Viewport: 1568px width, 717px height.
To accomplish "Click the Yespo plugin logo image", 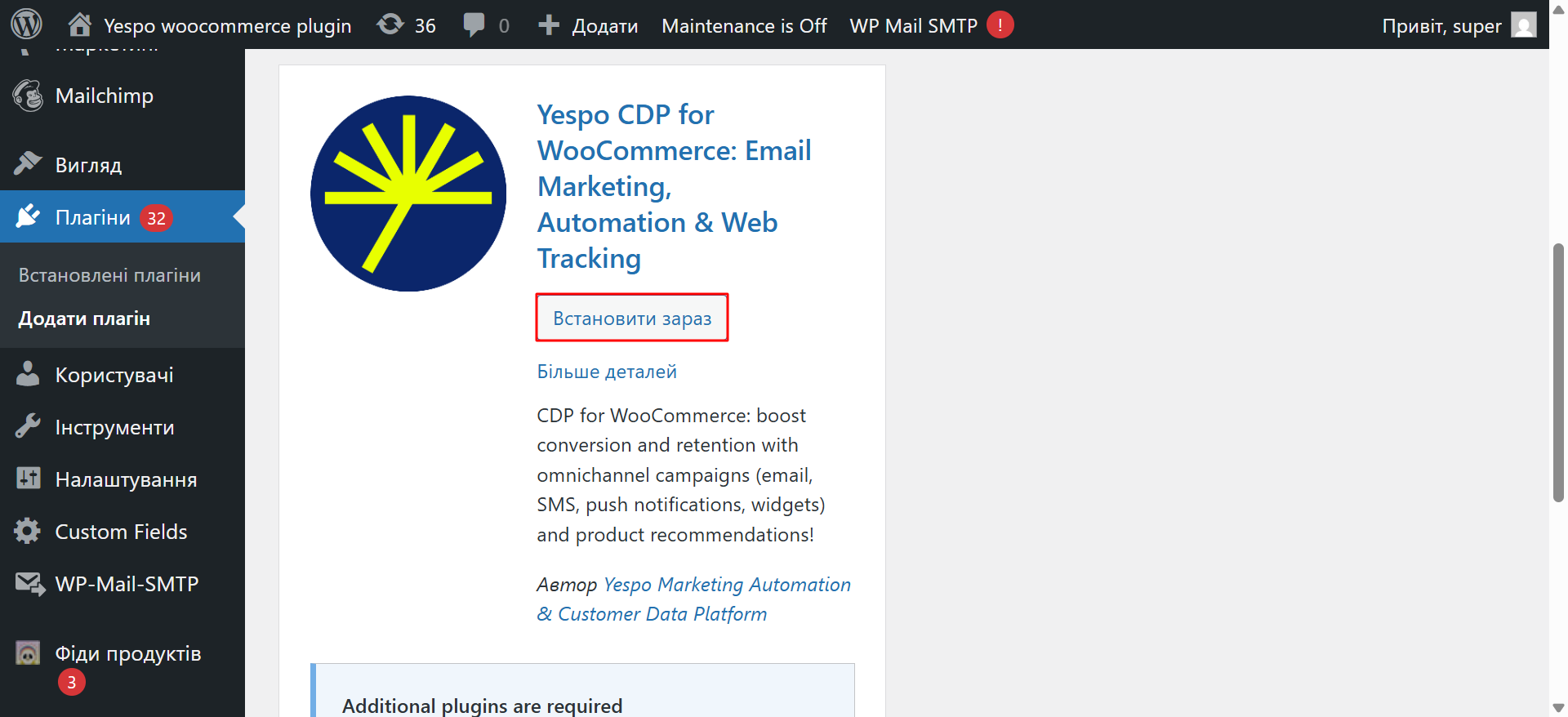I will pos(408,194).
